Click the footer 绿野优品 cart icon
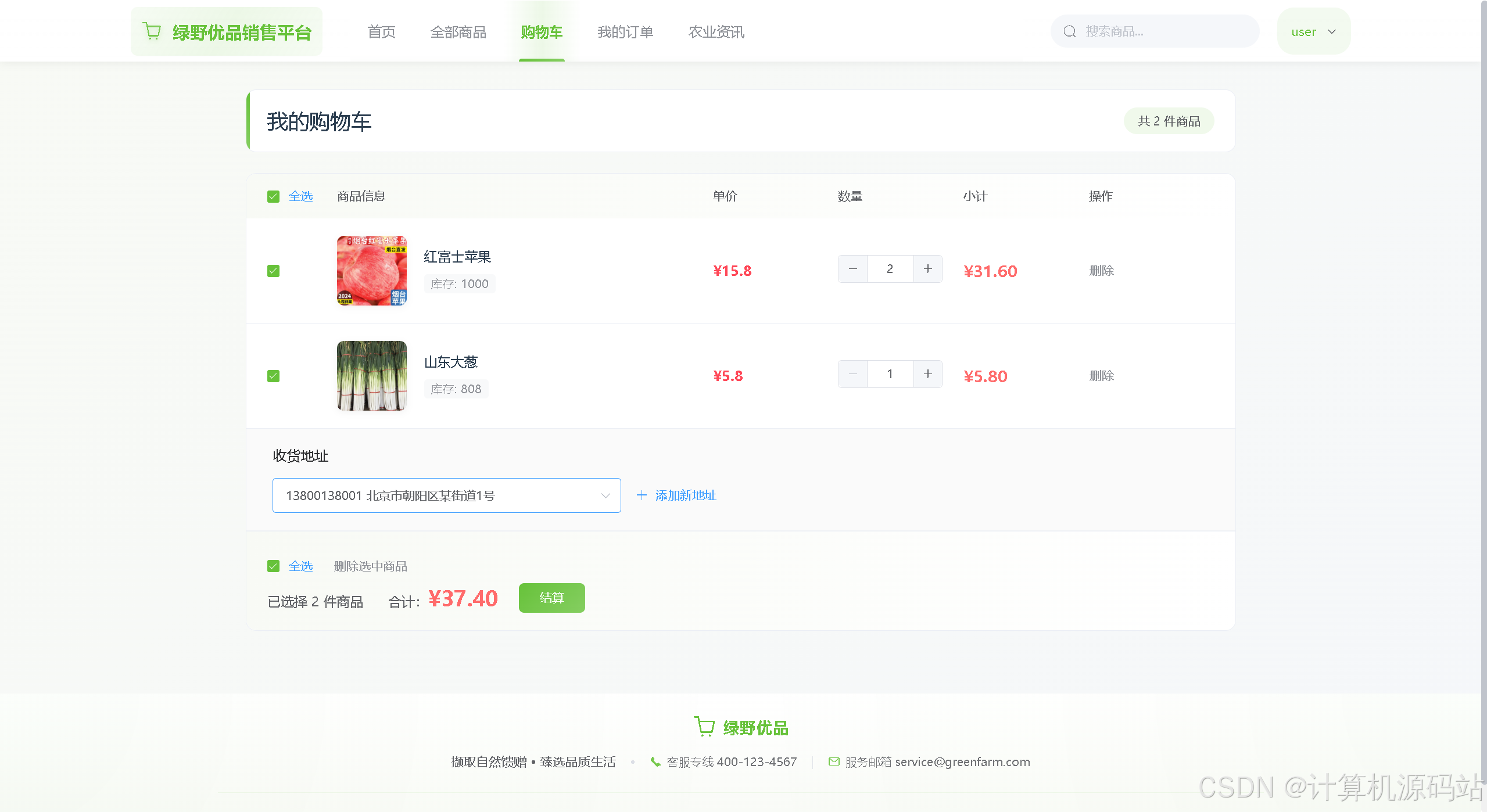This screenshot has height=812, width=1487. [704, 727]
